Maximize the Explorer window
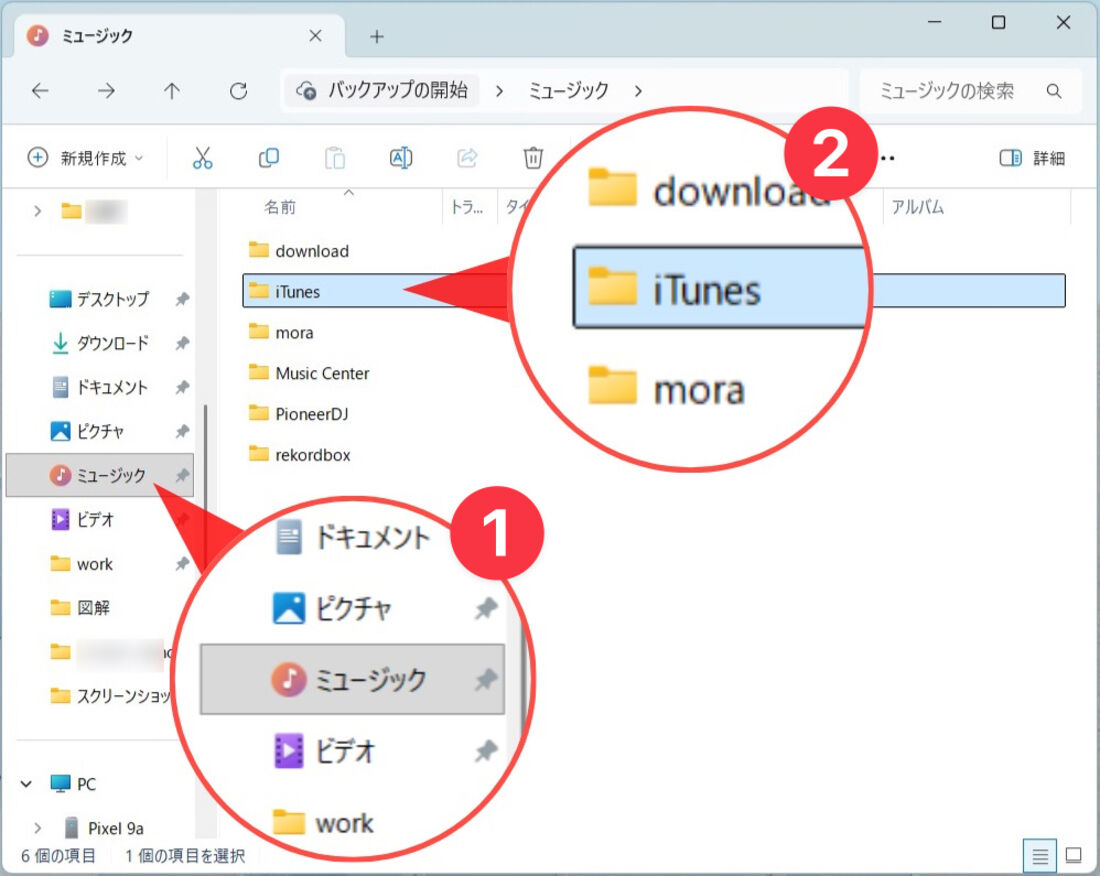 998,22
